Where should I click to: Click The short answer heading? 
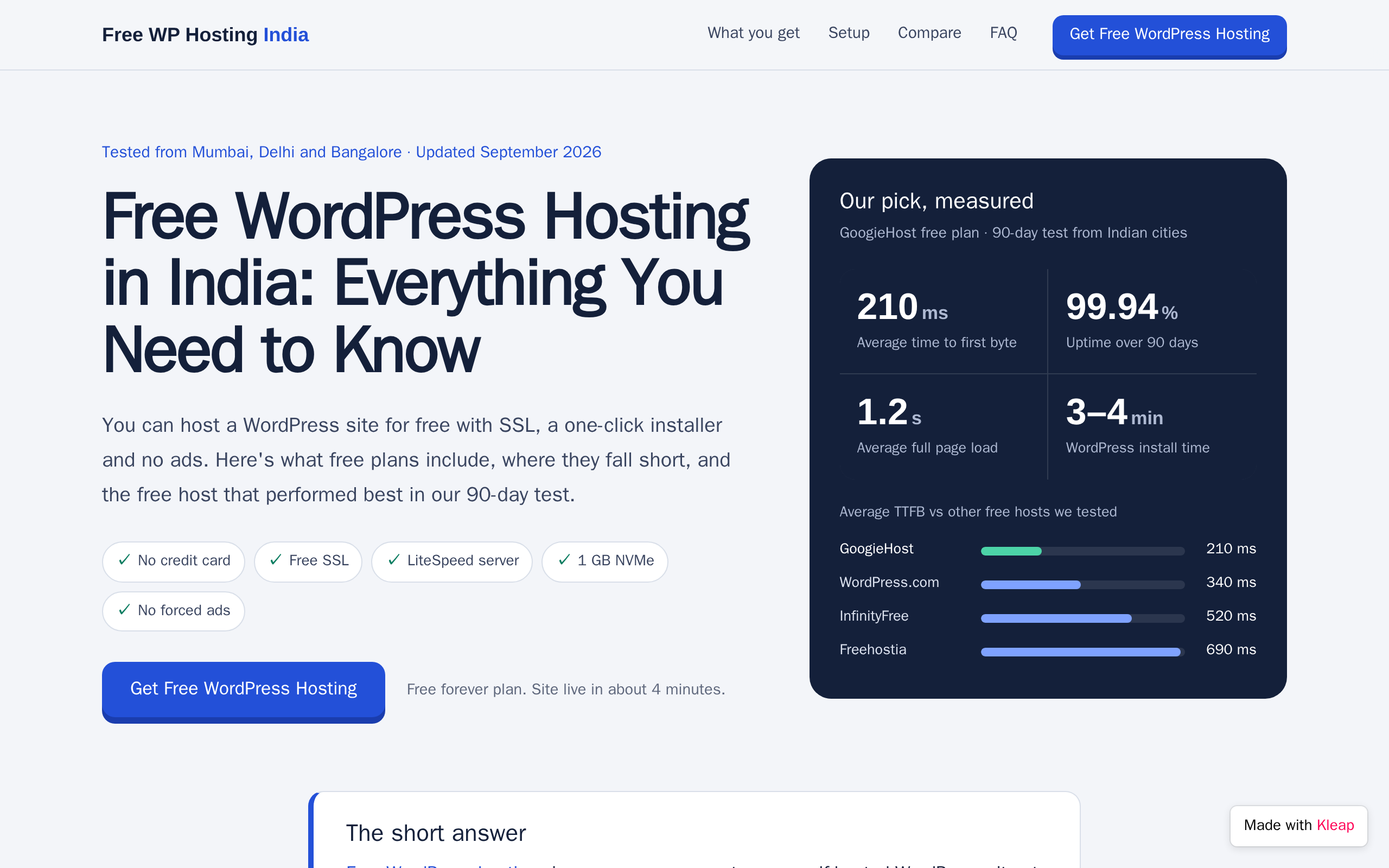(x=436, y=833)
